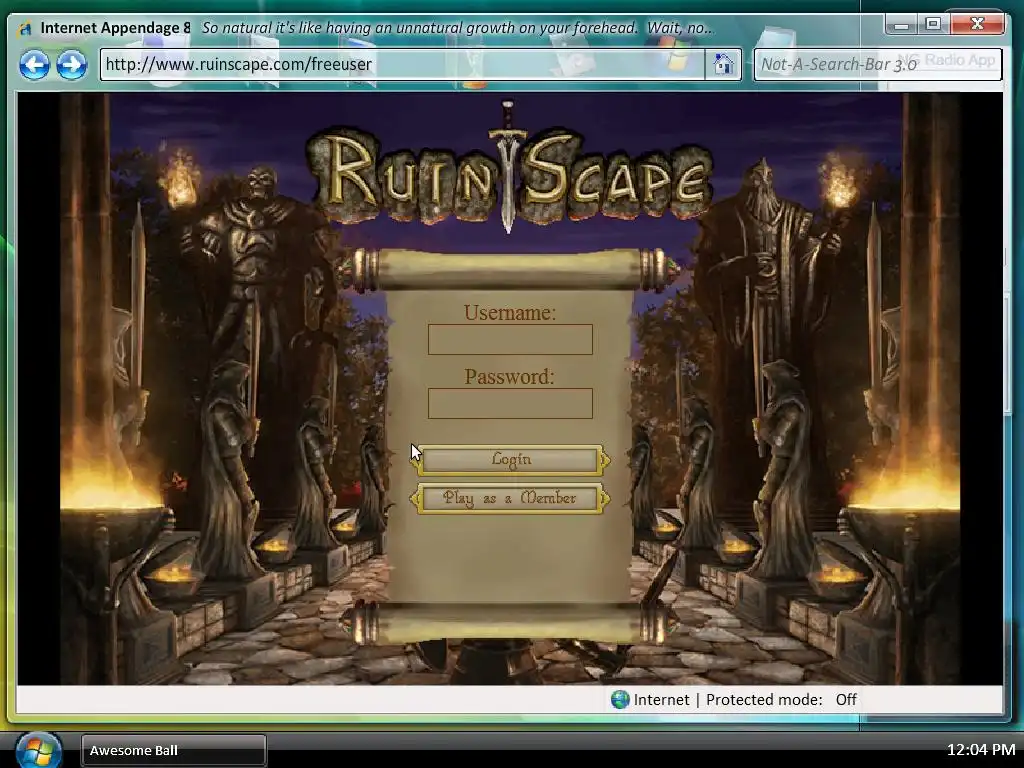Click the globe icon in status bar
The width and height of the screenshot is (1024, 768).
coord(620,699)
